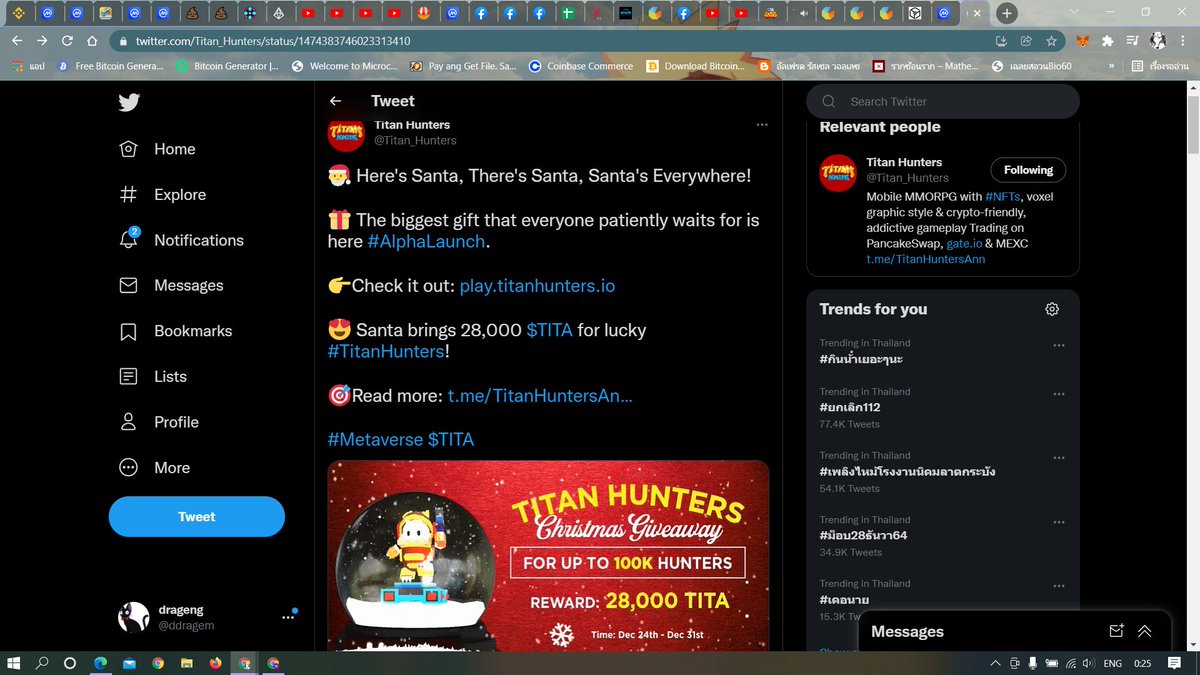
Task: Open Bookmarks in the sidebar
Action: tap(175, 331)
